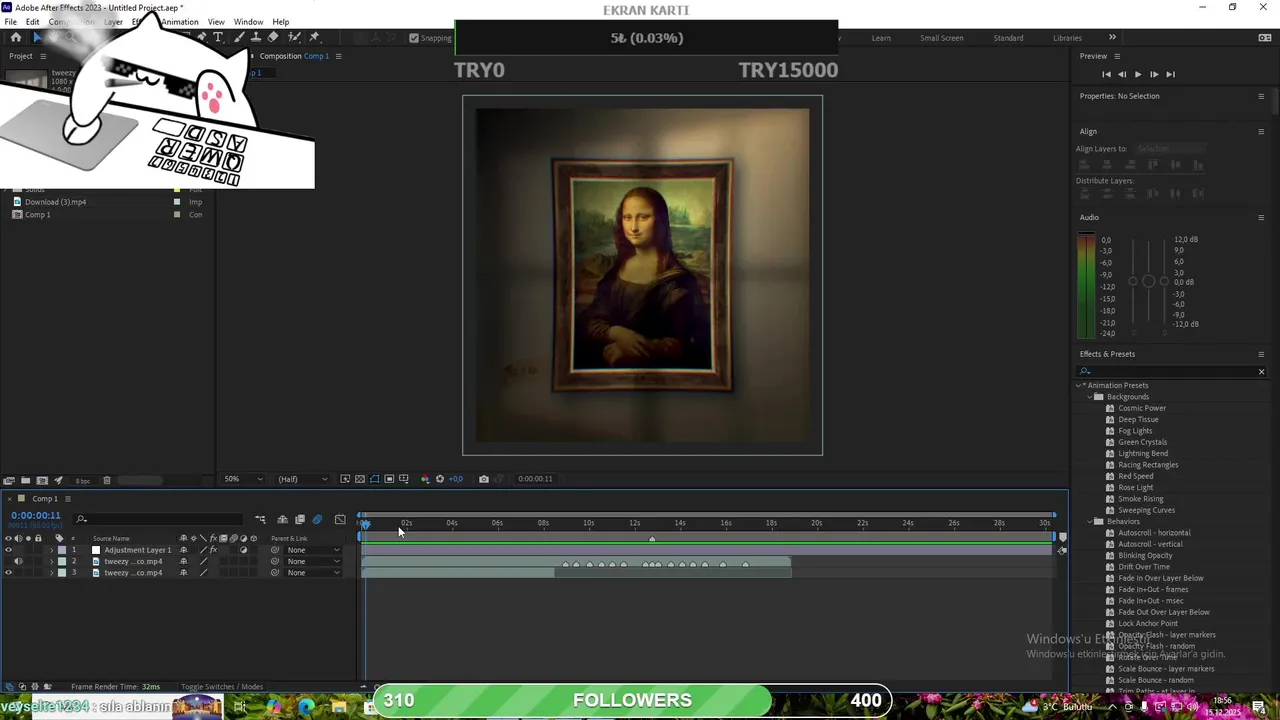This screenshot has width=1280, height=720.
Task: Select the Cosmic Power preset
Action: (x=1142, y=408)
